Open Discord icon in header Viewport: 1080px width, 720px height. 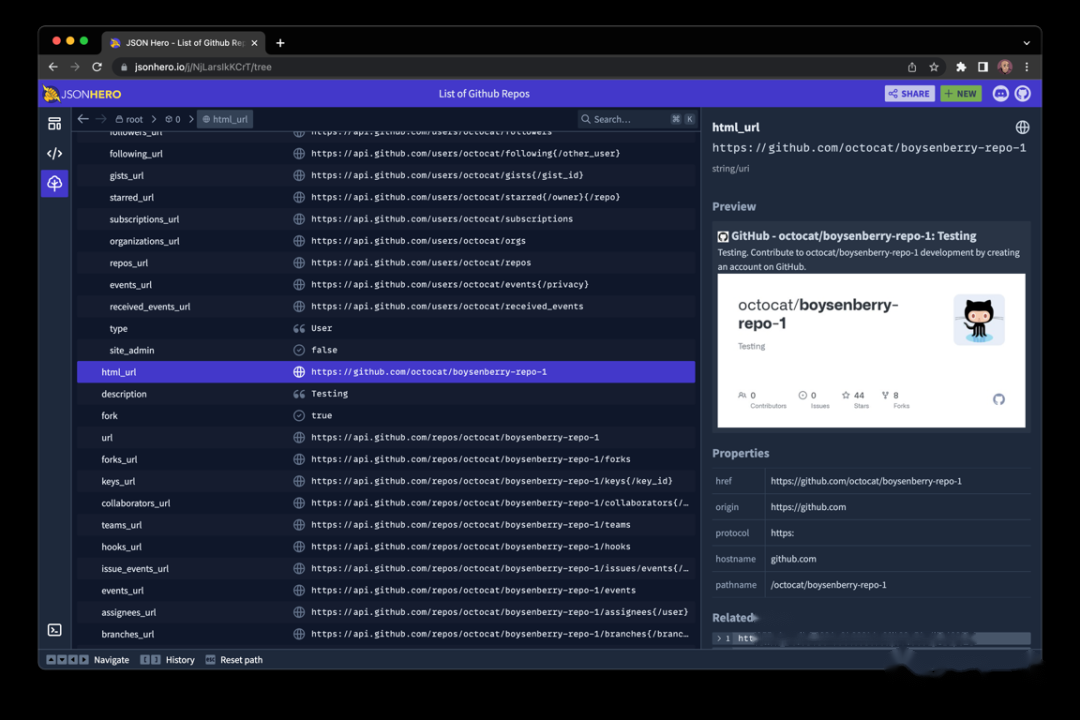[1000, 94]
